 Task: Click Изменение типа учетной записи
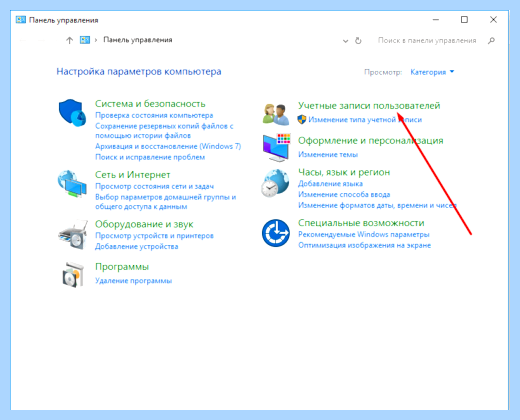click(x=365, y=120)
